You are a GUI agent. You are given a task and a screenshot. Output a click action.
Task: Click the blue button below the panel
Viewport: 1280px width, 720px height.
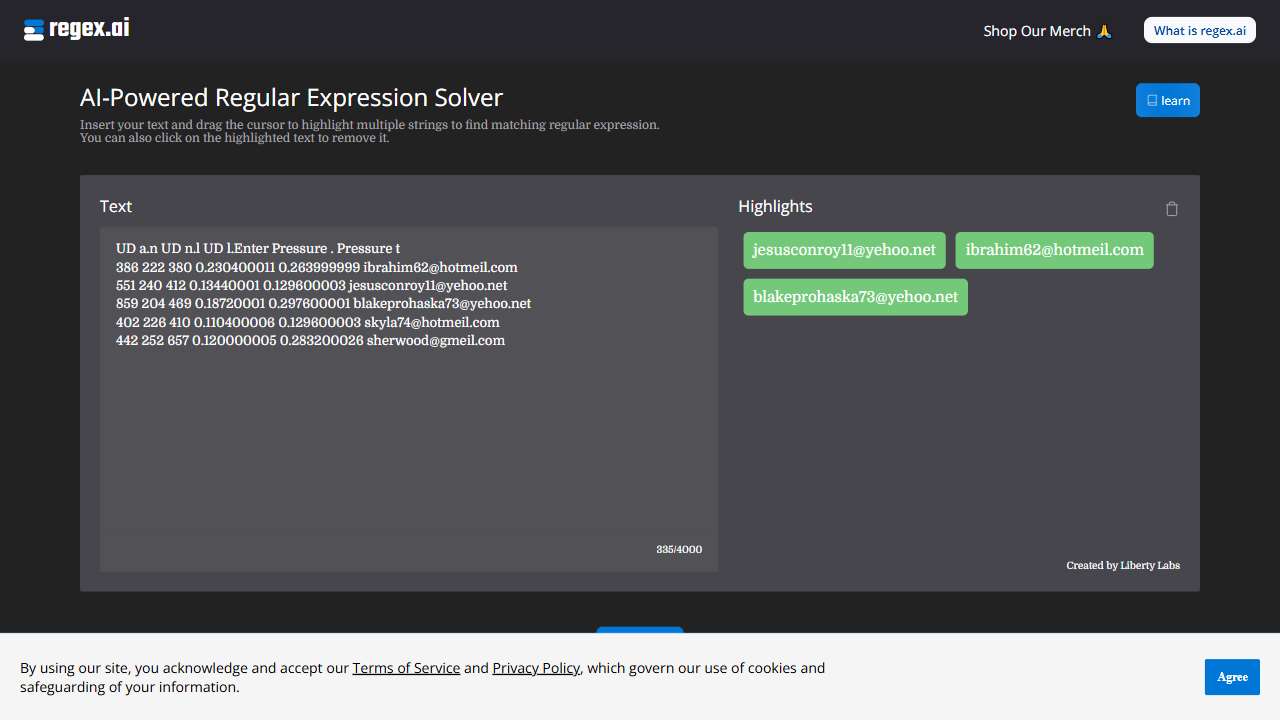[640, 630]
